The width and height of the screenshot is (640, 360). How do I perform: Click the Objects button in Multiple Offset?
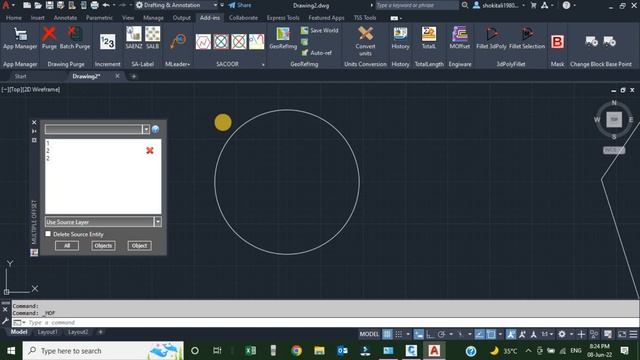click(x=103, y=246)
